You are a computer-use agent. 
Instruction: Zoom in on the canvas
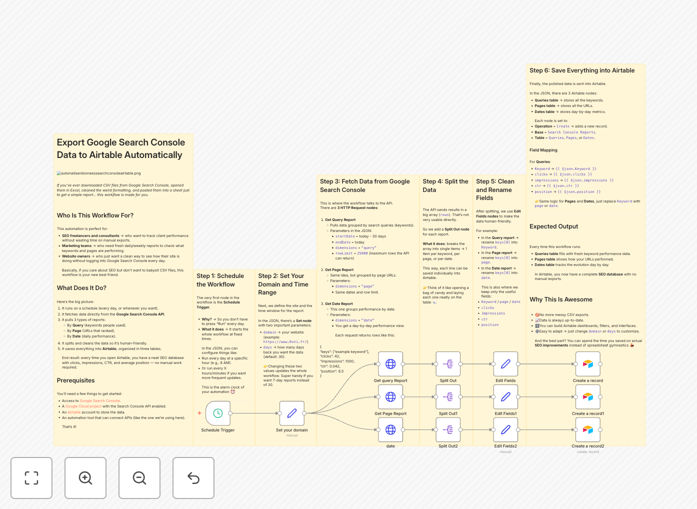click(x=85, y=478)
